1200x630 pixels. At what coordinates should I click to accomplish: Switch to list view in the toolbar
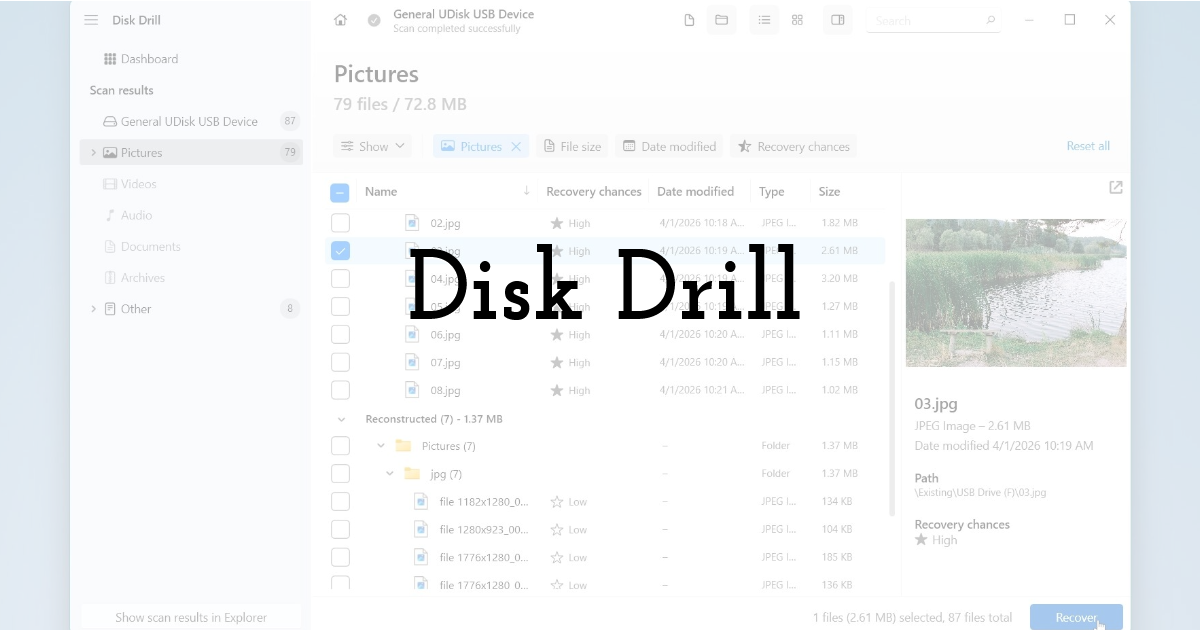pyautogui.click(x=764, y=20)
